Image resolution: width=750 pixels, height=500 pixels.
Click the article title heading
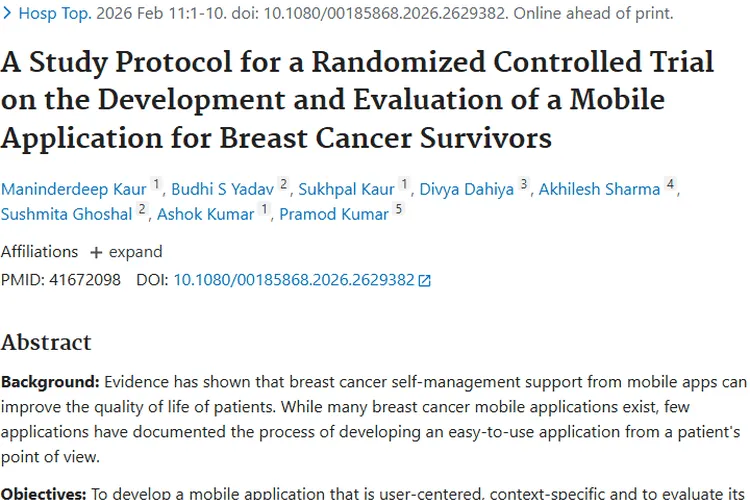[x=357, y=98]
